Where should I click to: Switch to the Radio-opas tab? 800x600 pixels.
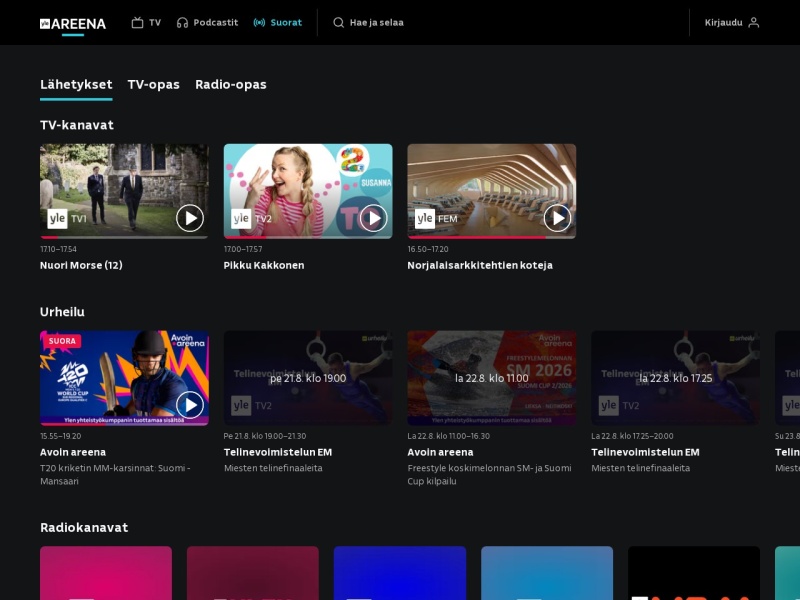(231, 85)
